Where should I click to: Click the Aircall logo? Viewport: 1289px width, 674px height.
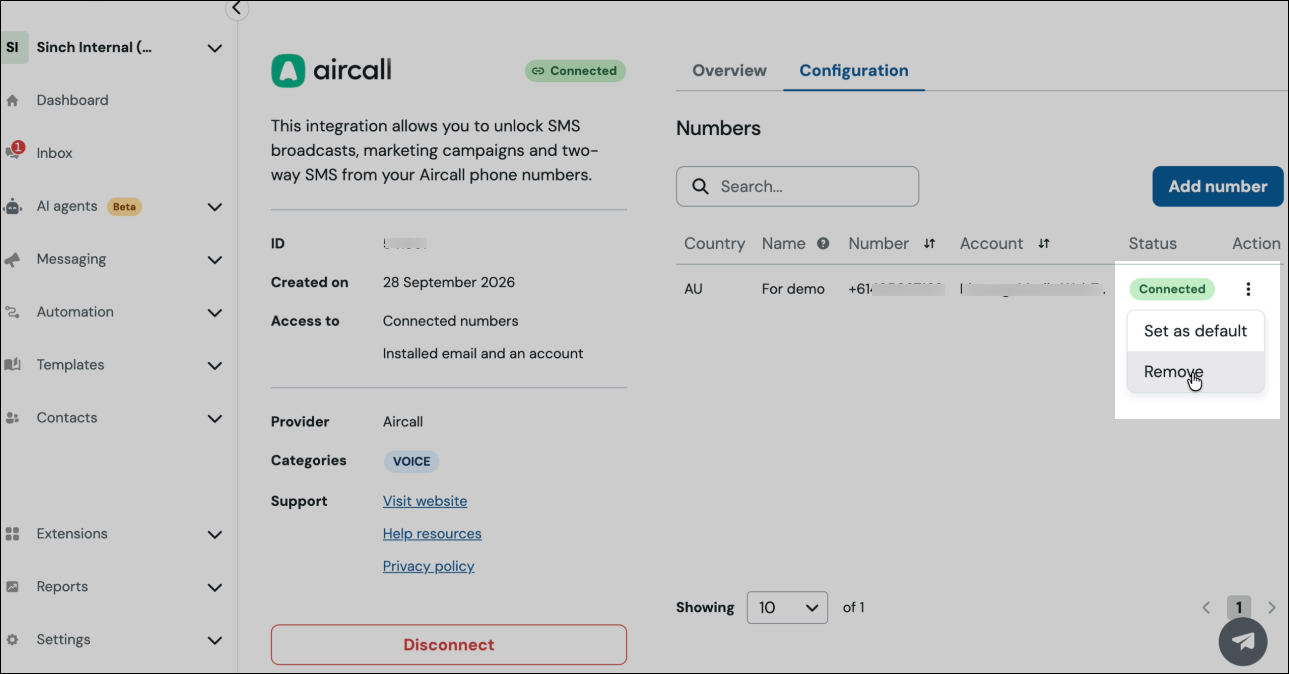click(331, 70)
